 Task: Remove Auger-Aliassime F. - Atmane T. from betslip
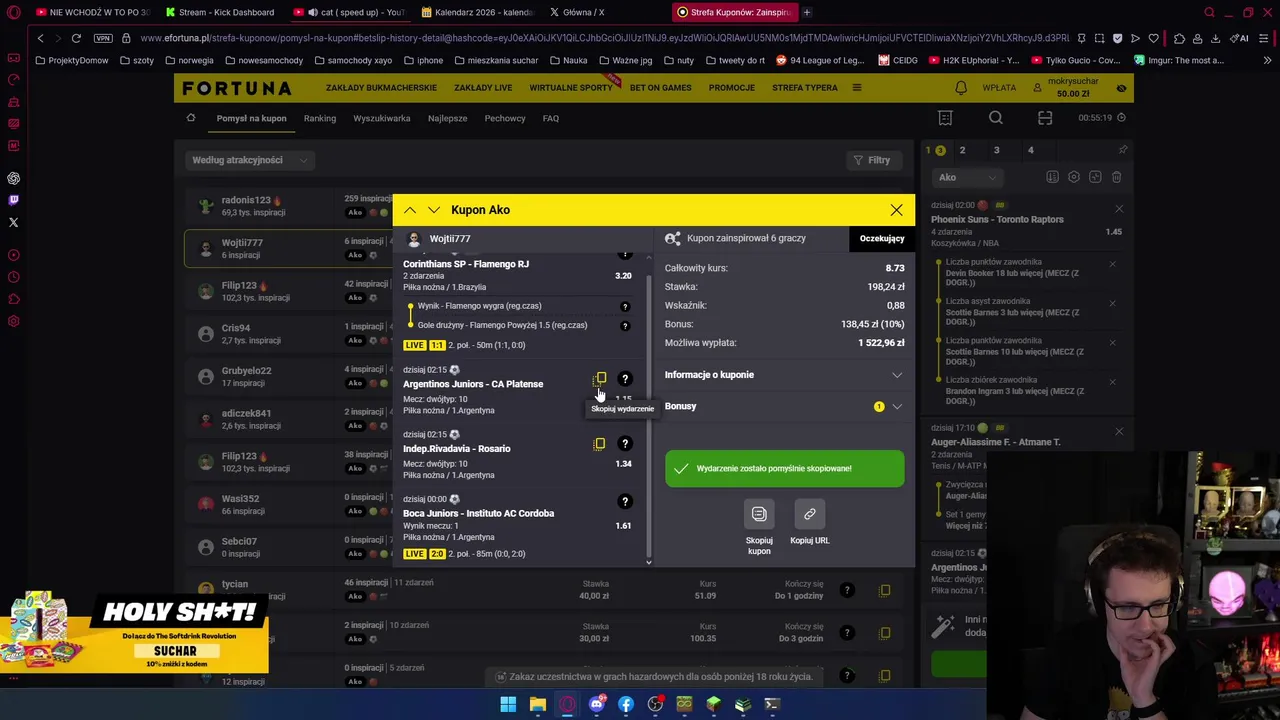[x=1119, y=431]
